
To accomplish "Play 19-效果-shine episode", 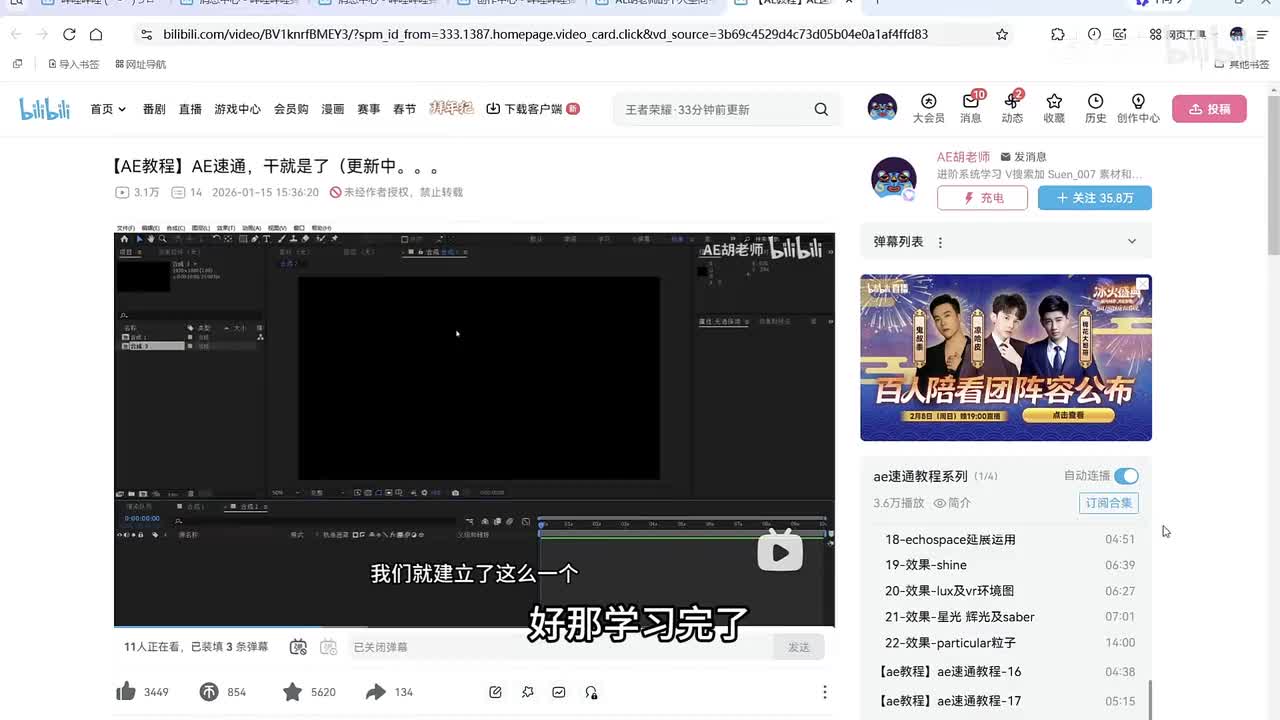I will pyautogui.click(x=1009, y=565).
